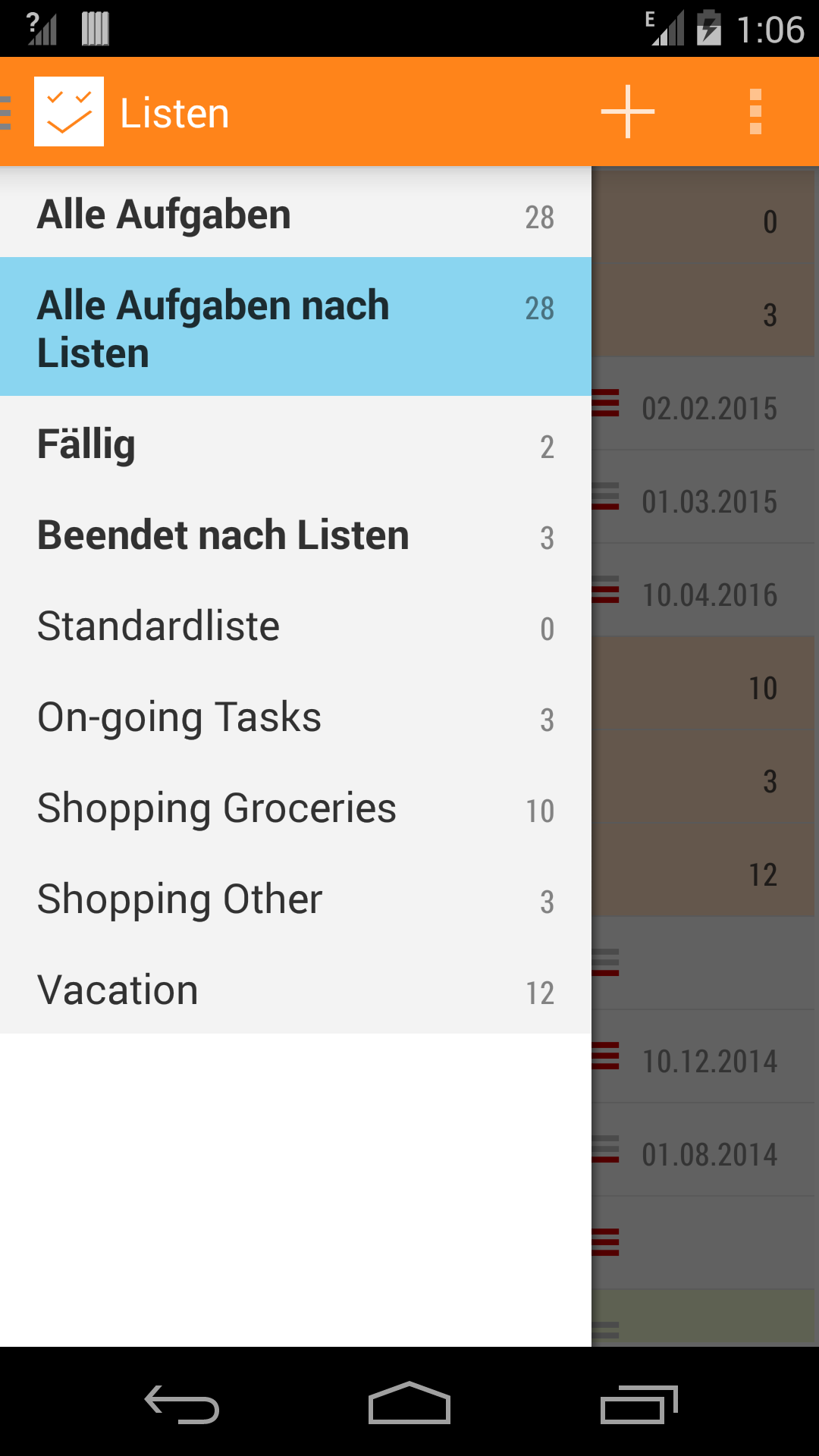Open On-going Tasks list
The width and height of the screenshot is (819, 1456).
[296, 716]
